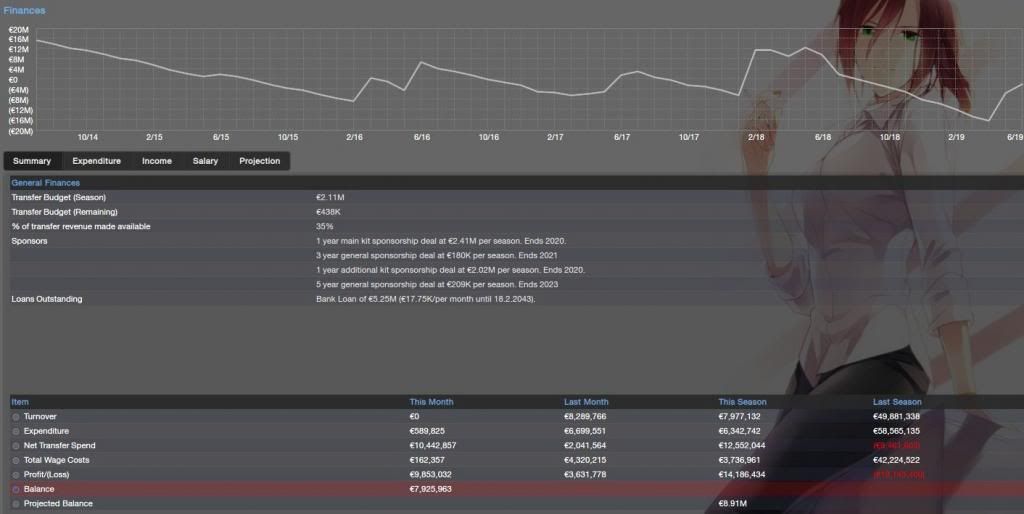Viewport: 1024px width, 514px height.
Task: Click the Last Month column header
Action: 586,402
